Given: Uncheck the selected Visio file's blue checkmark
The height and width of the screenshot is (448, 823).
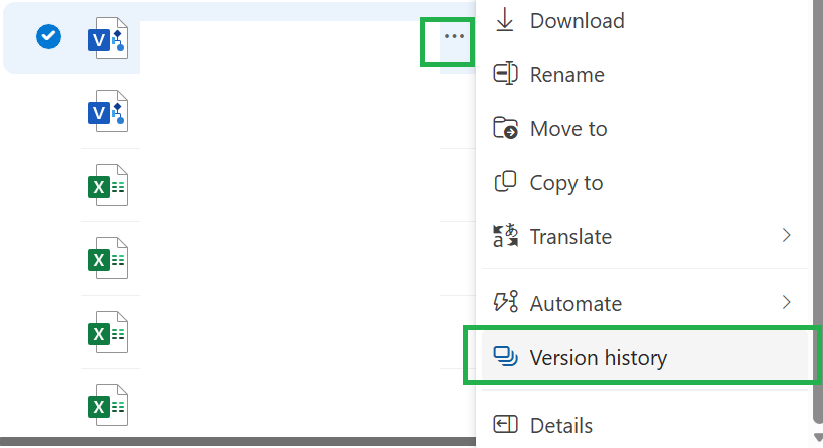Looking at the screenshot, I should tap(48, 36).
